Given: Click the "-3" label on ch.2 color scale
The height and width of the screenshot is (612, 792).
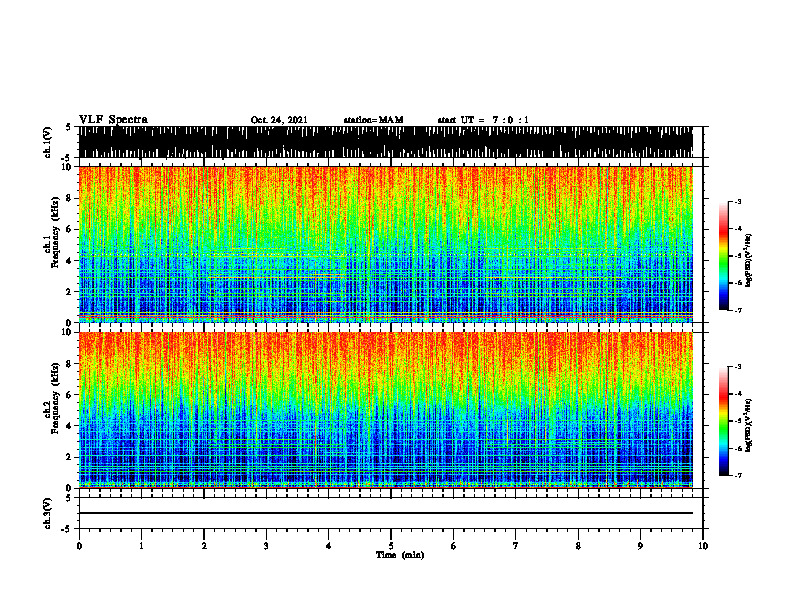Looking at the screenshot, I should click(x=738, y=367).
